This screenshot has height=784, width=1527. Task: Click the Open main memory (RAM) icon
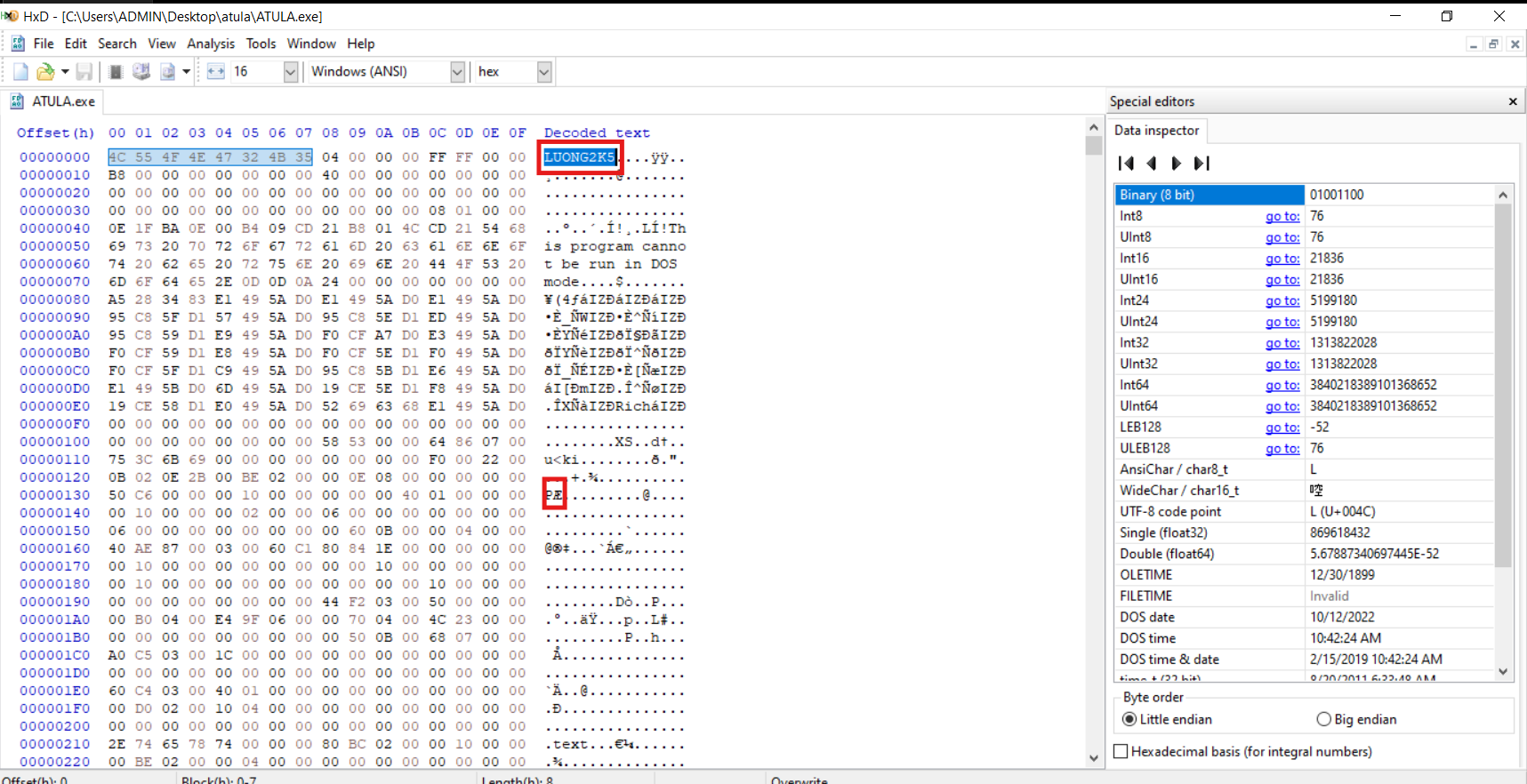[116, 72]
